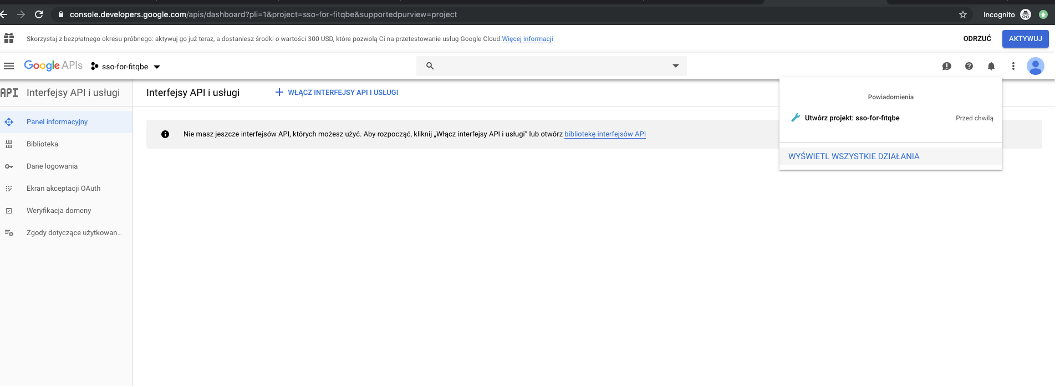Image resolution: width=1056 pixels, height=387 pixels.
Task: Click the magnifier search icon
Action: (x=430, y=66)
